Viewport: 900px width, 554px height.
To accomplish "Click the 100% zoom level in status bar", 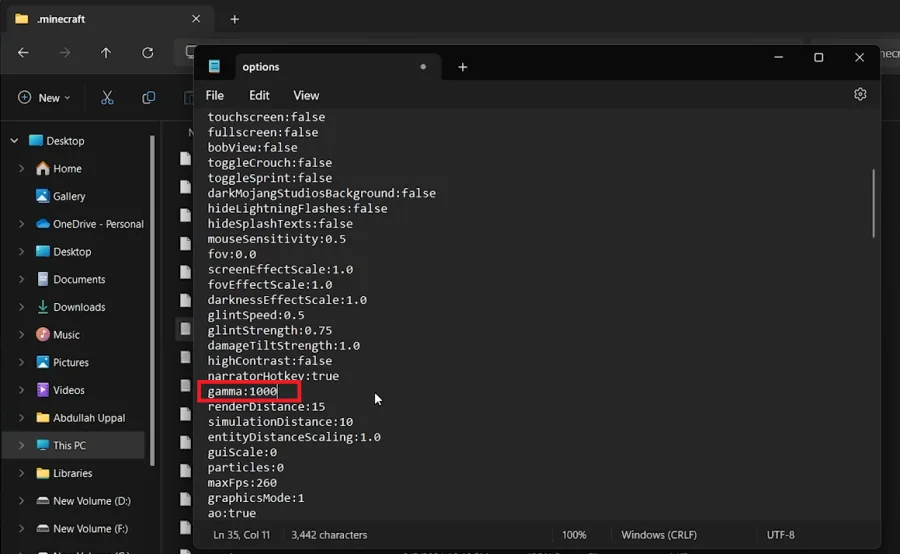I will [x=574, y=535].
